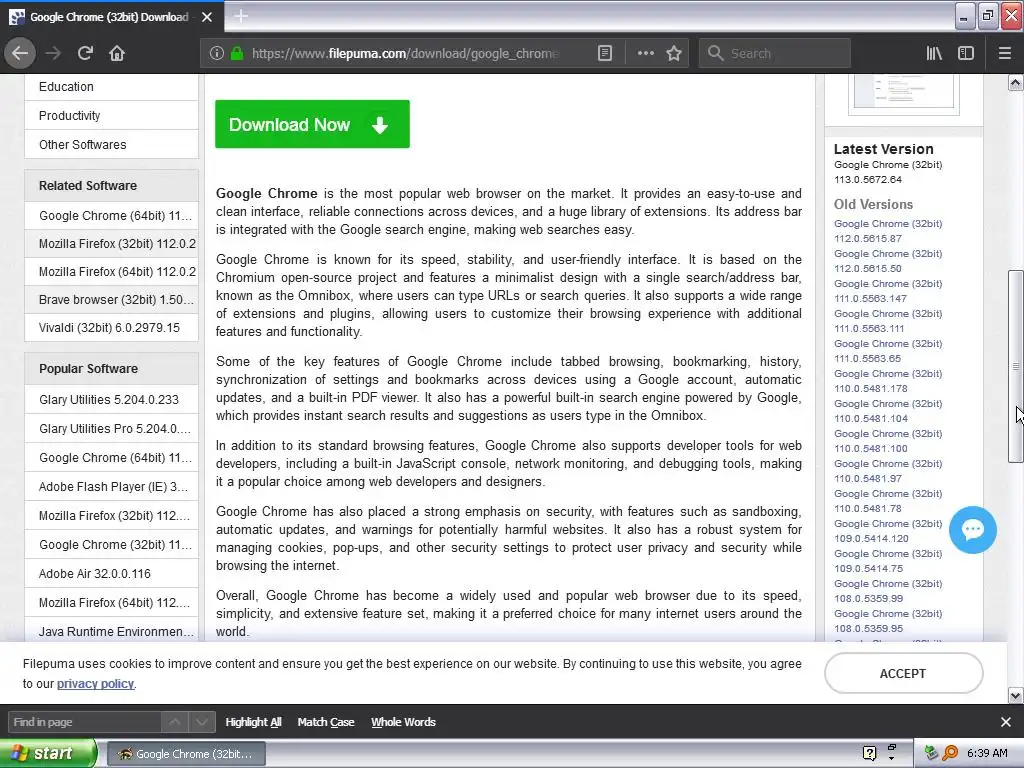Image resolution: width=1024 pixels, height=768 pixels.
Task: Click the magnifier icon in search box
Action: click(x=716, y=53)
